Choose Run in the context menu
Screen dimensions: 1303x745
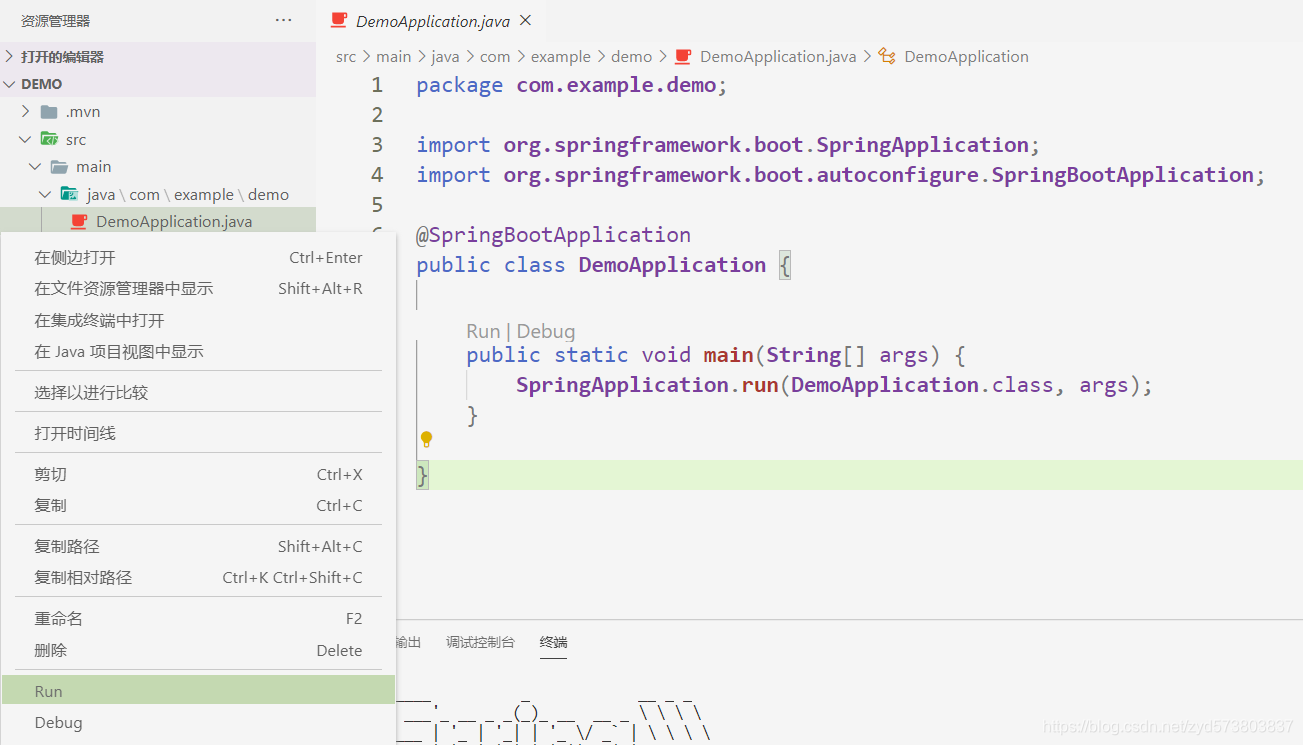click(198, 691)
